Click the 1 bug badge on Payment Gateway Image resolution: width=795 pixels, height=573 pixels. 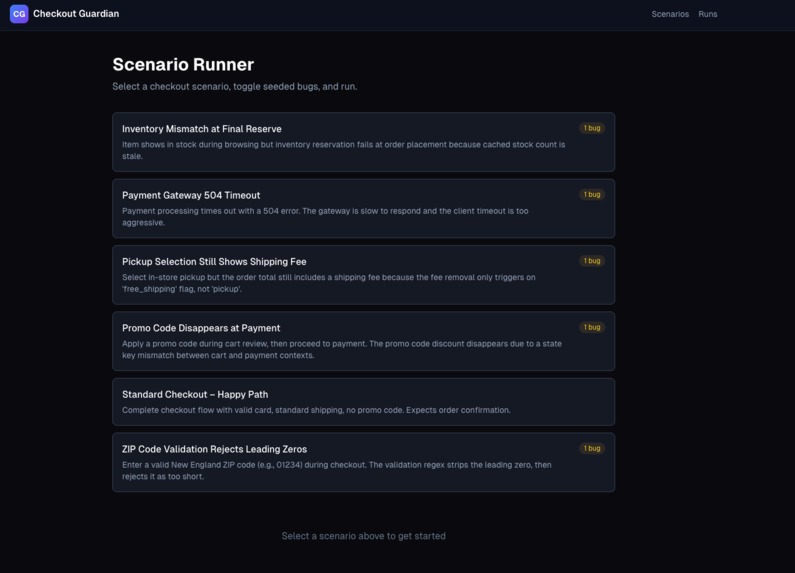592,195
